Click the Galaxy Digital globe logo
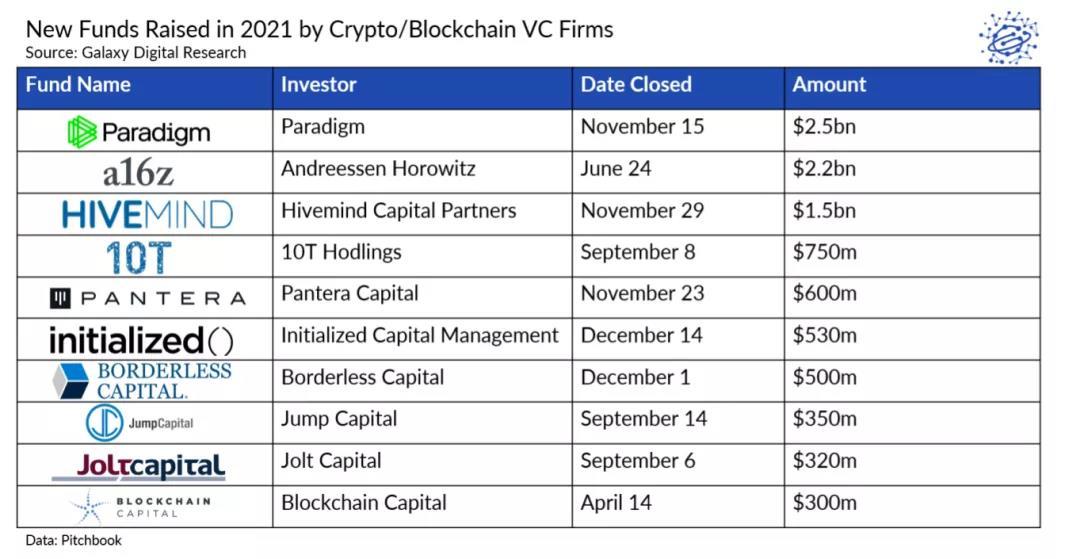1080x559 pixels. [x=1007, y=38]
